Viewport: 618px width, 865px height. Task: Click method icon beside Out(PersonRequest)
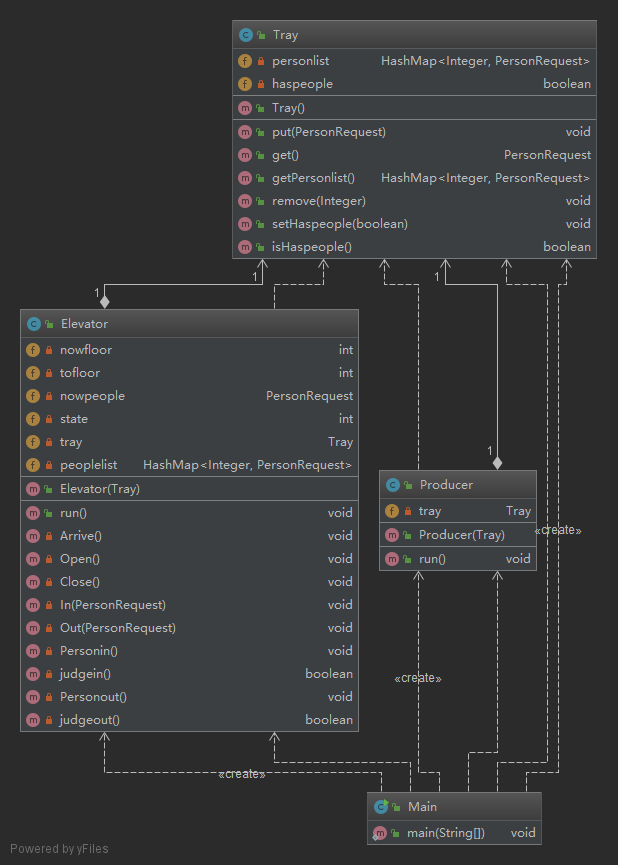click(x=33, y=628)
